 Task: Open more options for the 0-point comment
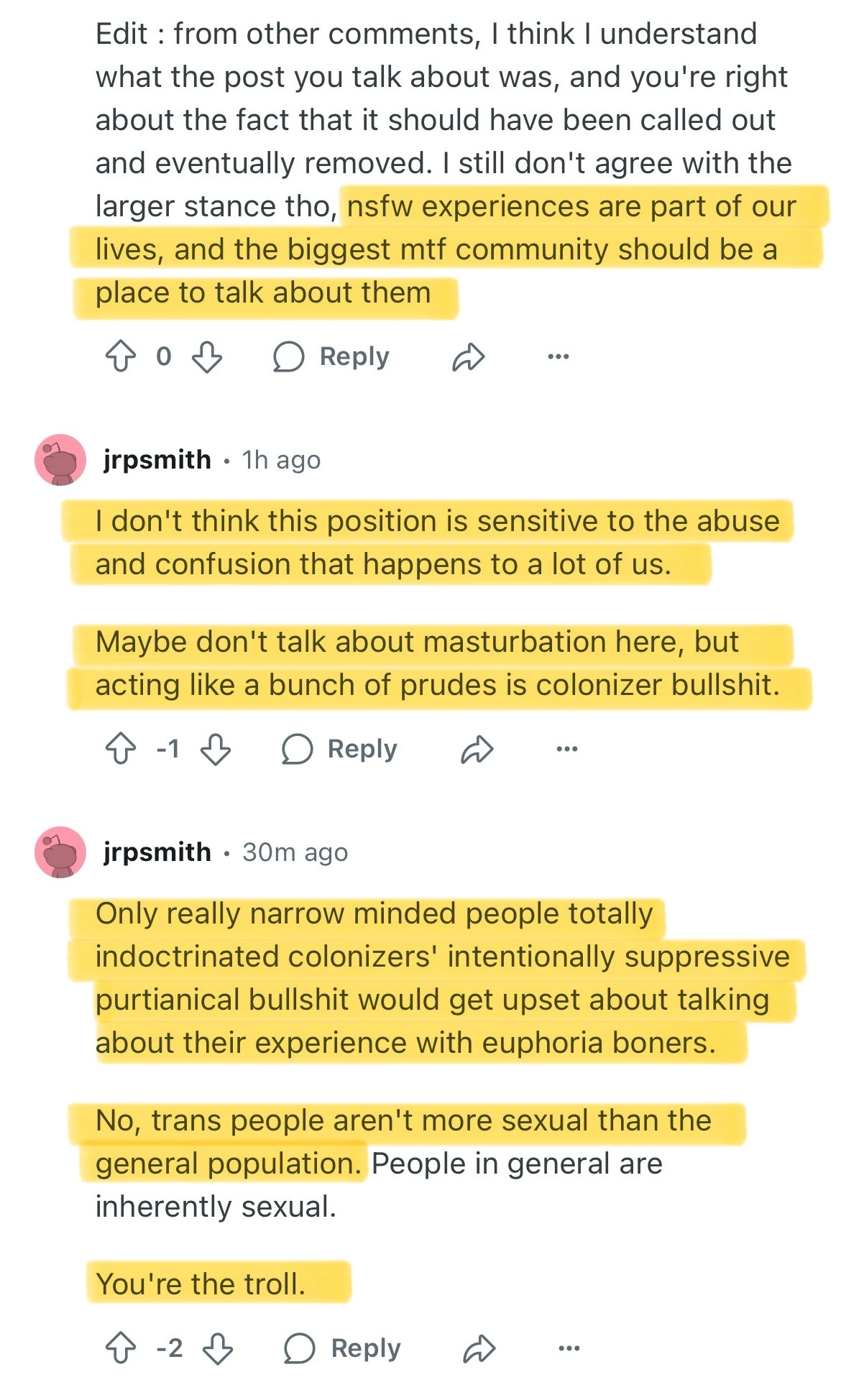[559, 356]
